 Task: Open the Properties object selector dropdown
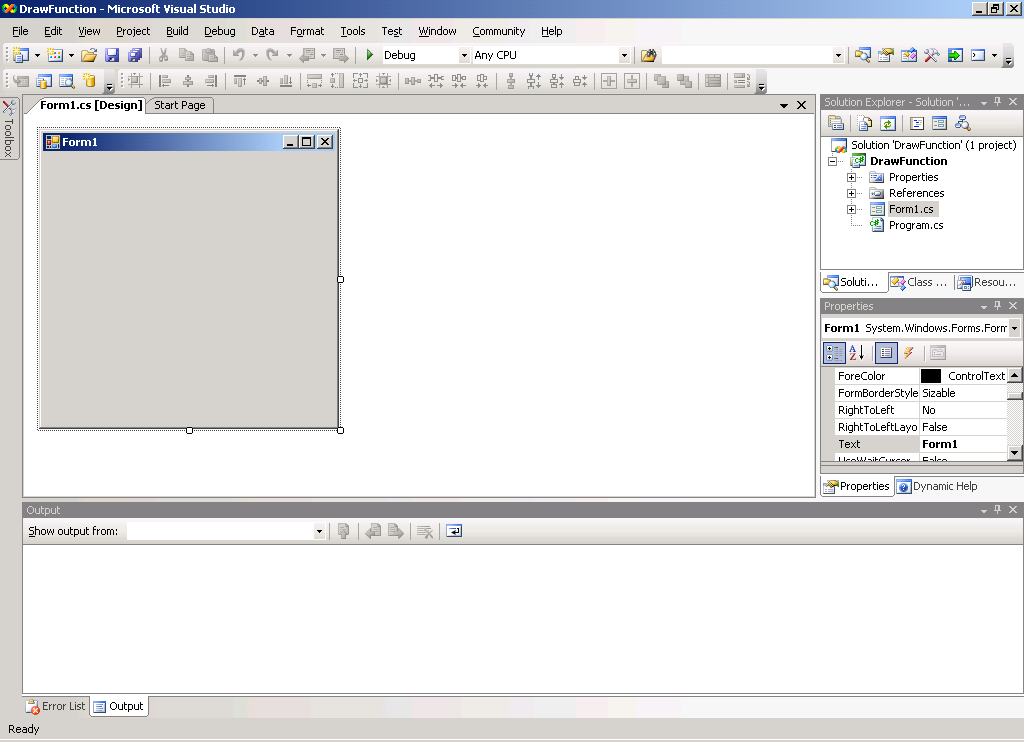click(x=1014, y=328)
